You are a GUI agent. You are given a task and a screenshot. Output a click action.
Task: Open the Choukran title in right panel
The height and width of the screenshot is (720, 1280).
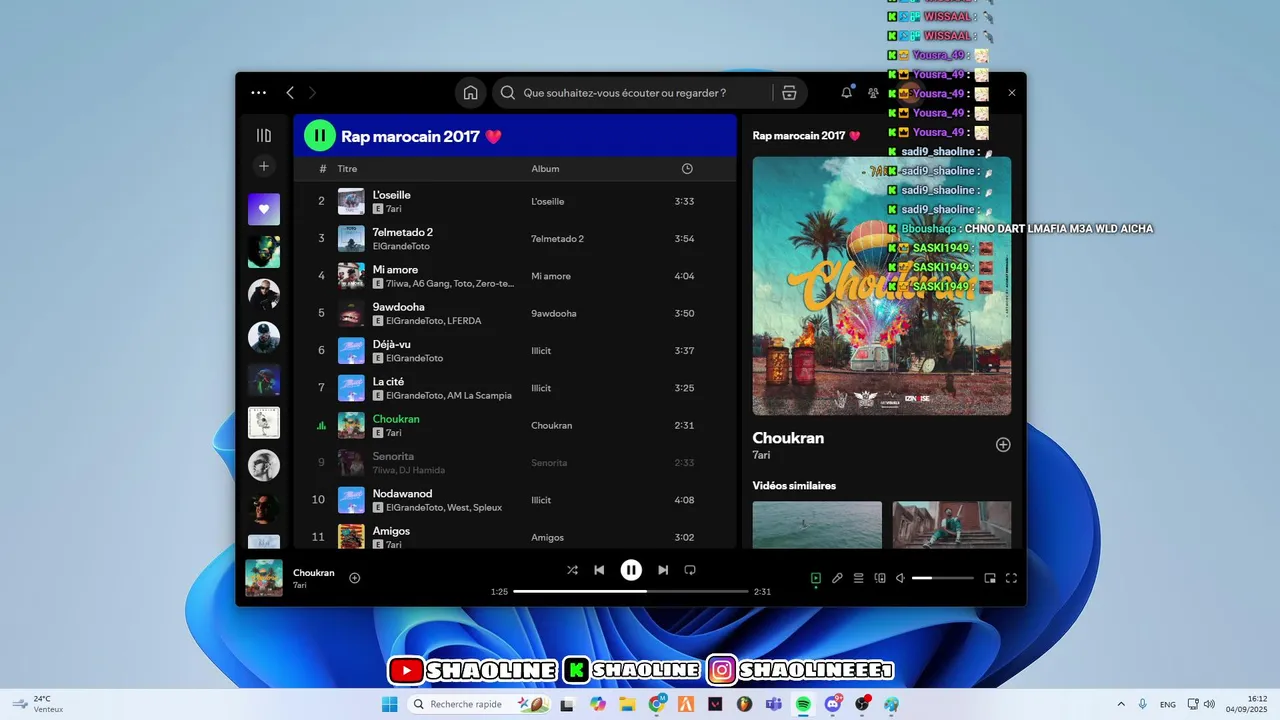tap(788, 438)
